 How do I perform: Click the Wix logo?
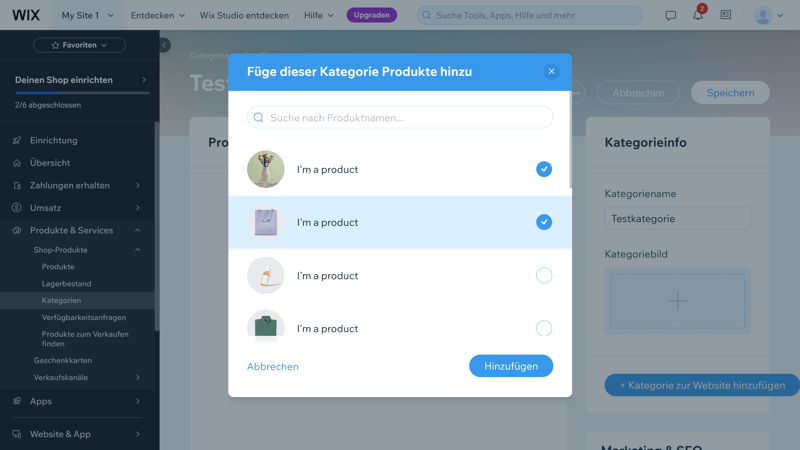(26, 15)
